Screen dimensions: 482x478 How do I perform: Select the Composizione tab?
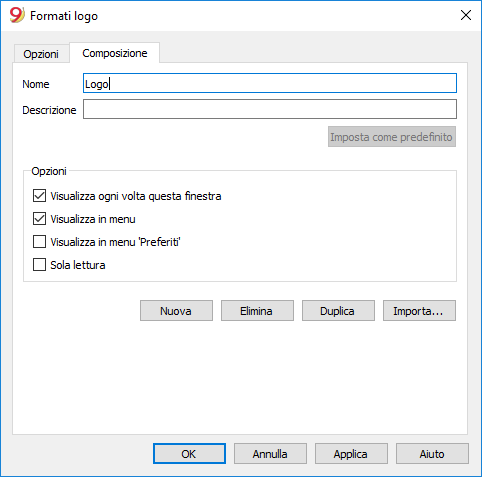[115, 53]
